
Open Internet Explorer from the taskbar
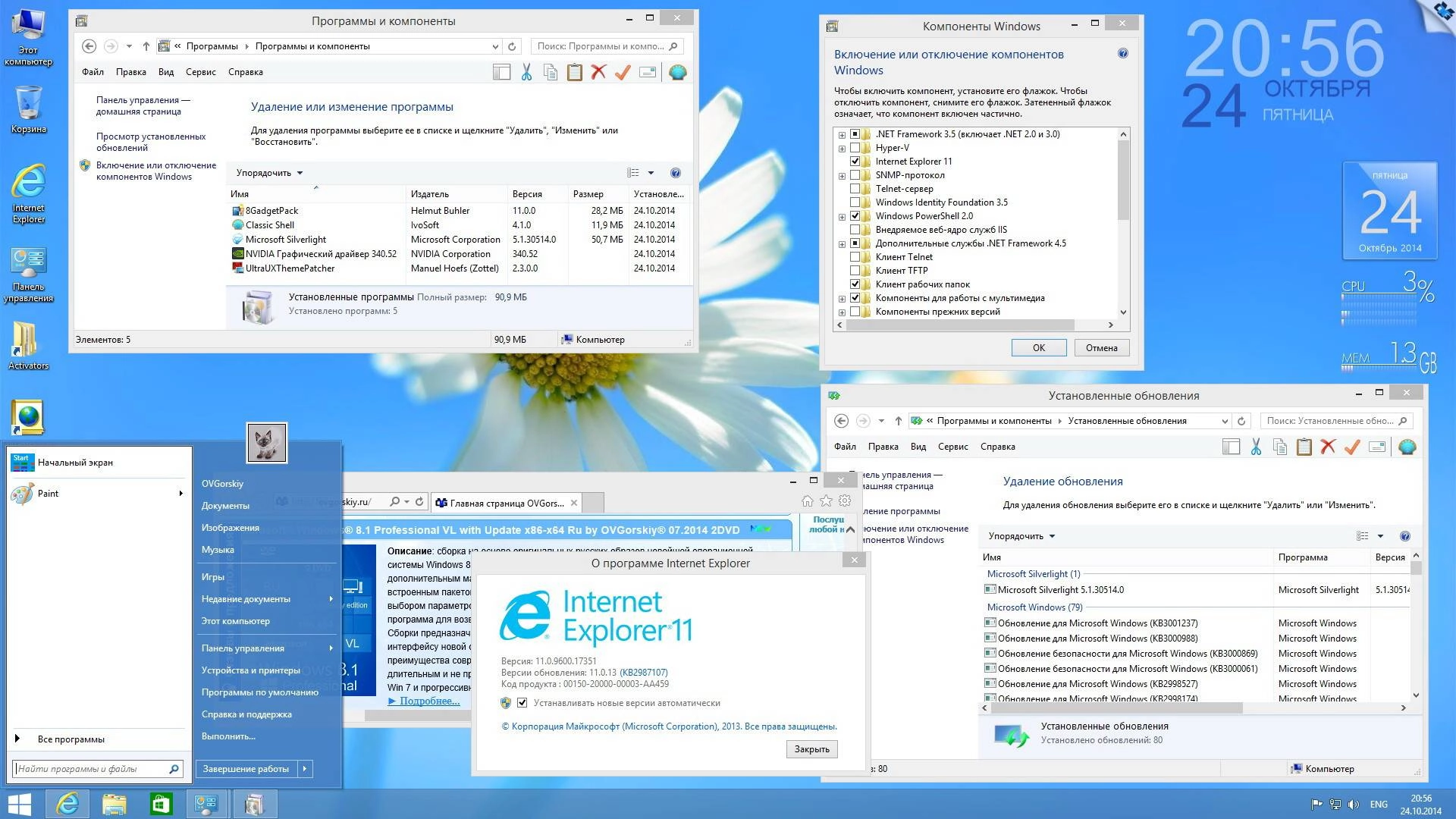69,803
